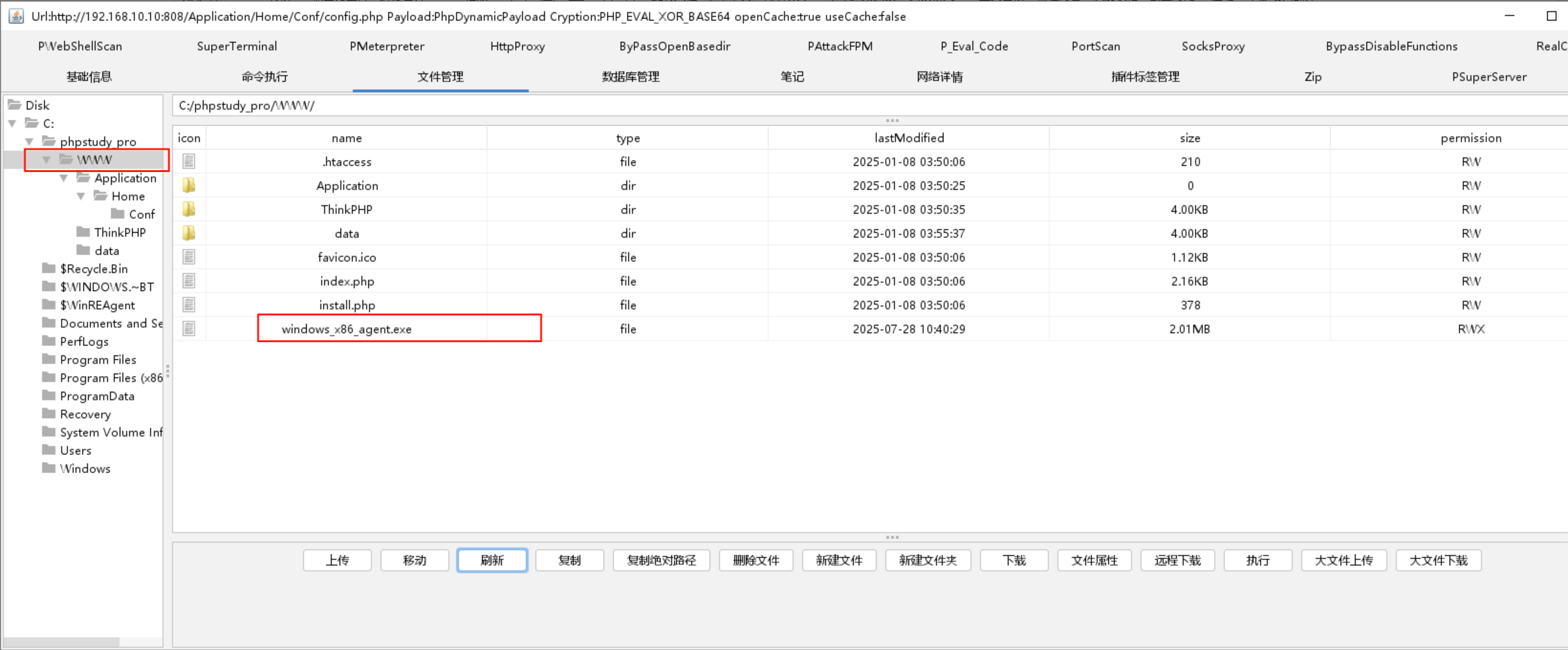The width and height of the screenshot is (1568, 650).
Task: Click the 大文件上传 button
Action: point(1344,560)
